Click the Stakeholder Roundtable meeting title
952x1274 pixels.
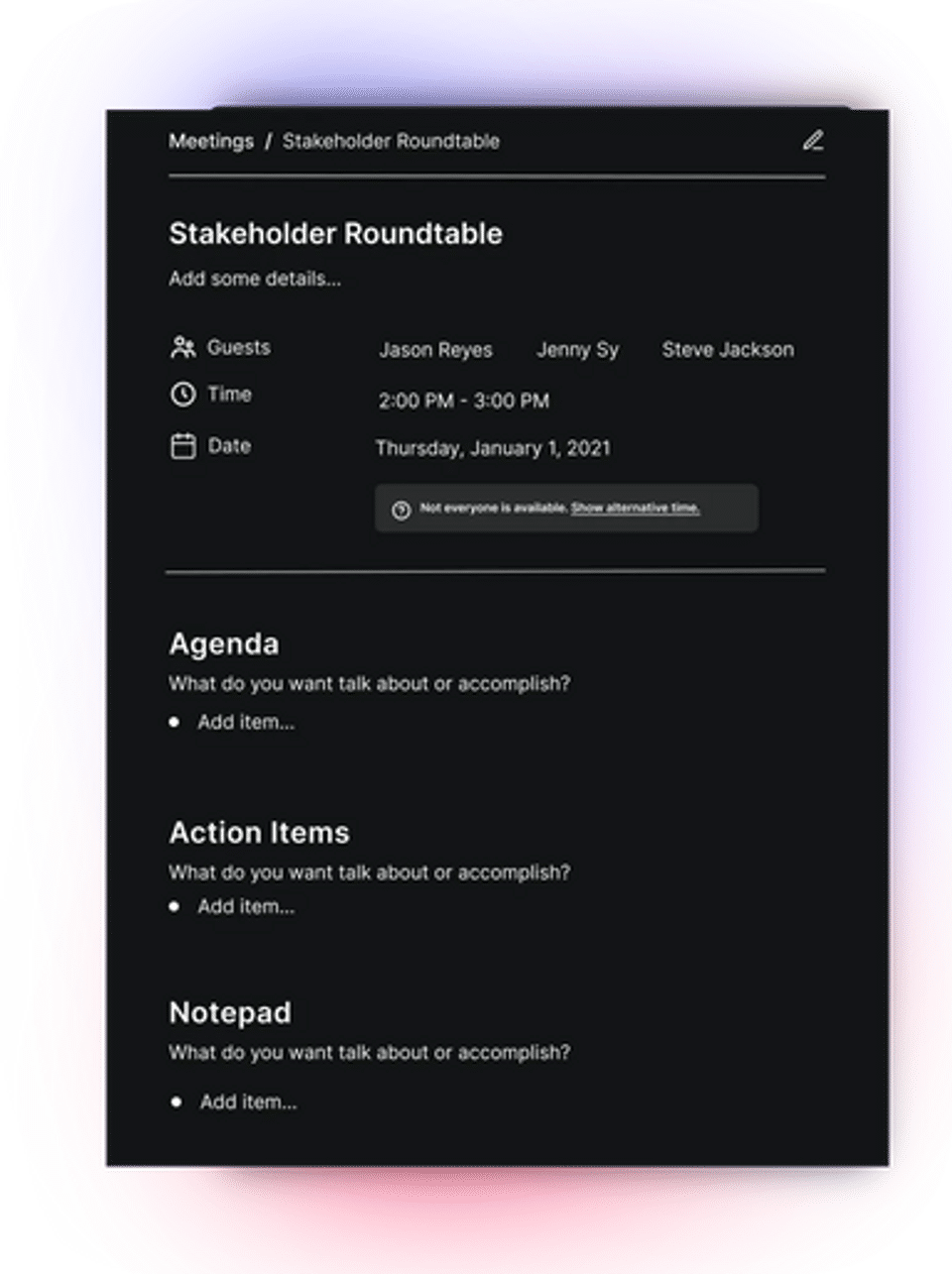(x=335, y=234)
